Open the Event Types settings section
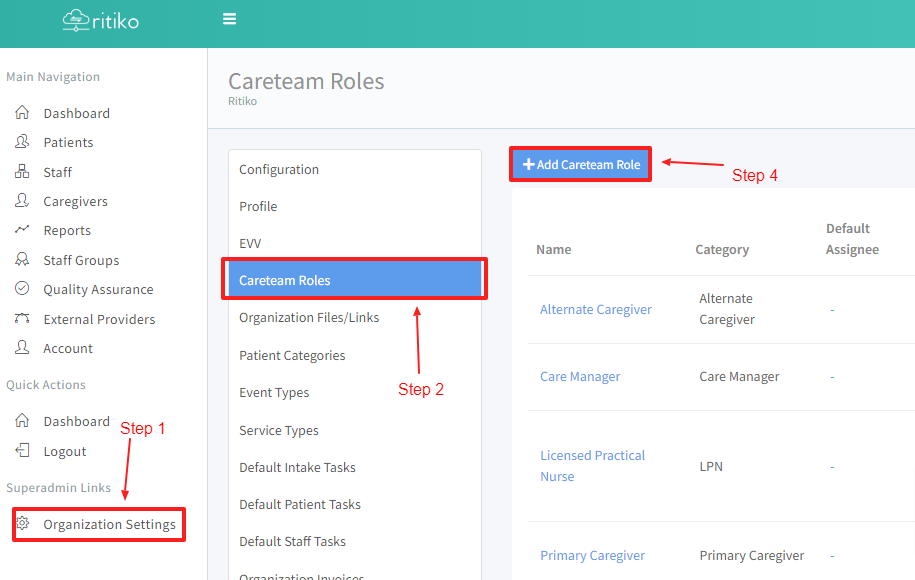915x580 pixels. (x=274, y=392)
